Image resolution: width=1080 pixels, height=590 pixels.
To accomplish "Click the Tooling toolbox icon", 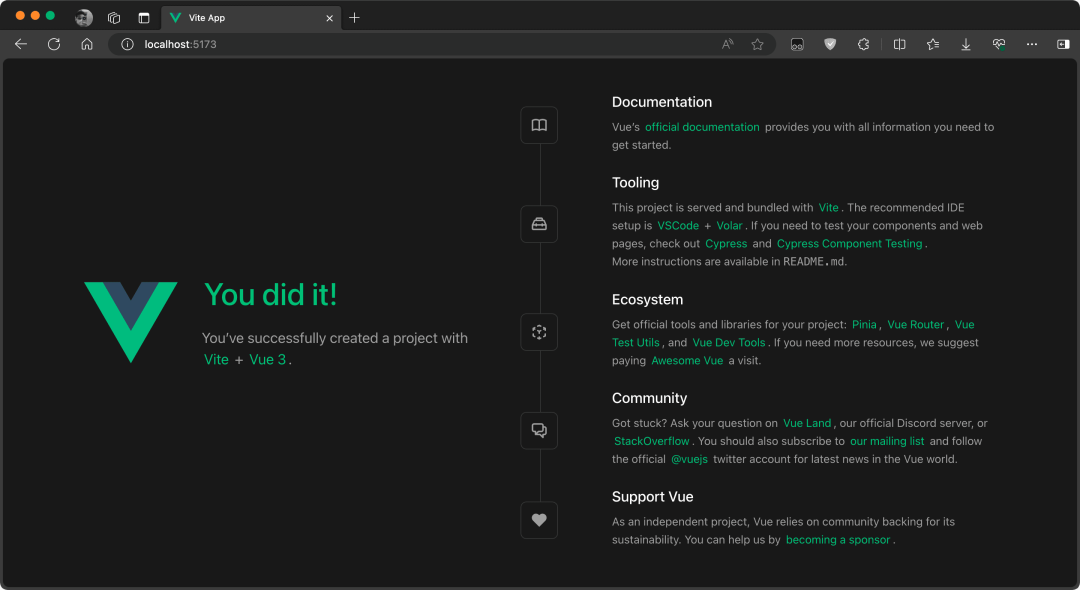I will pos(539,224).
